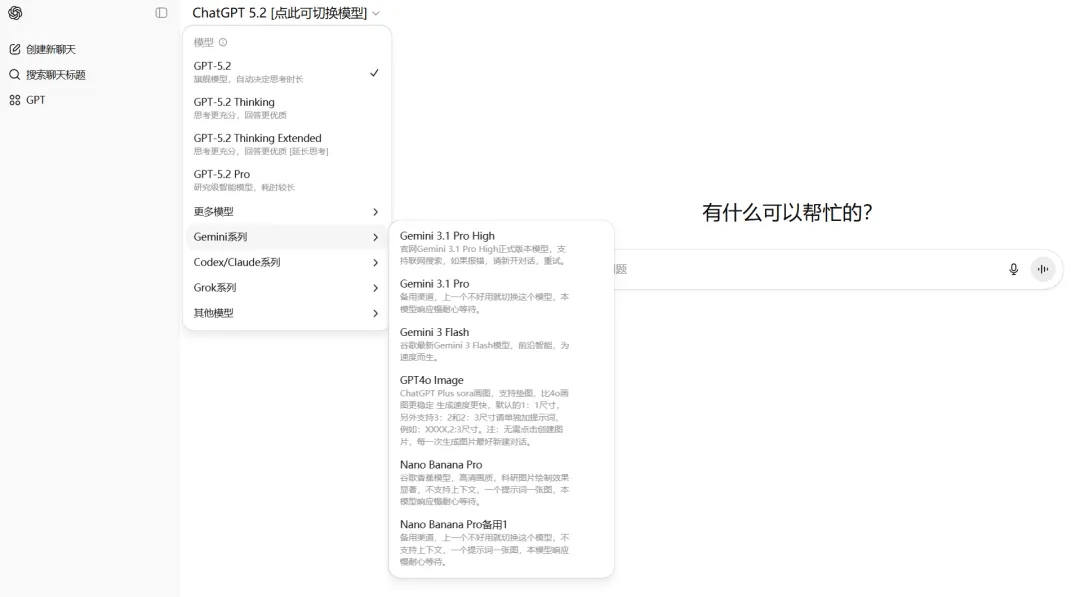Choose Nano Banana Pro model

click(x=501, y=482)
